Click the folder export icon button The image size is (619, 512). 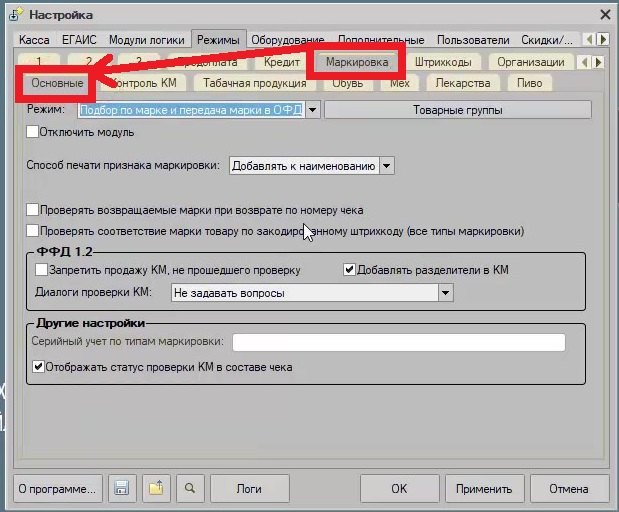(156, 488)
